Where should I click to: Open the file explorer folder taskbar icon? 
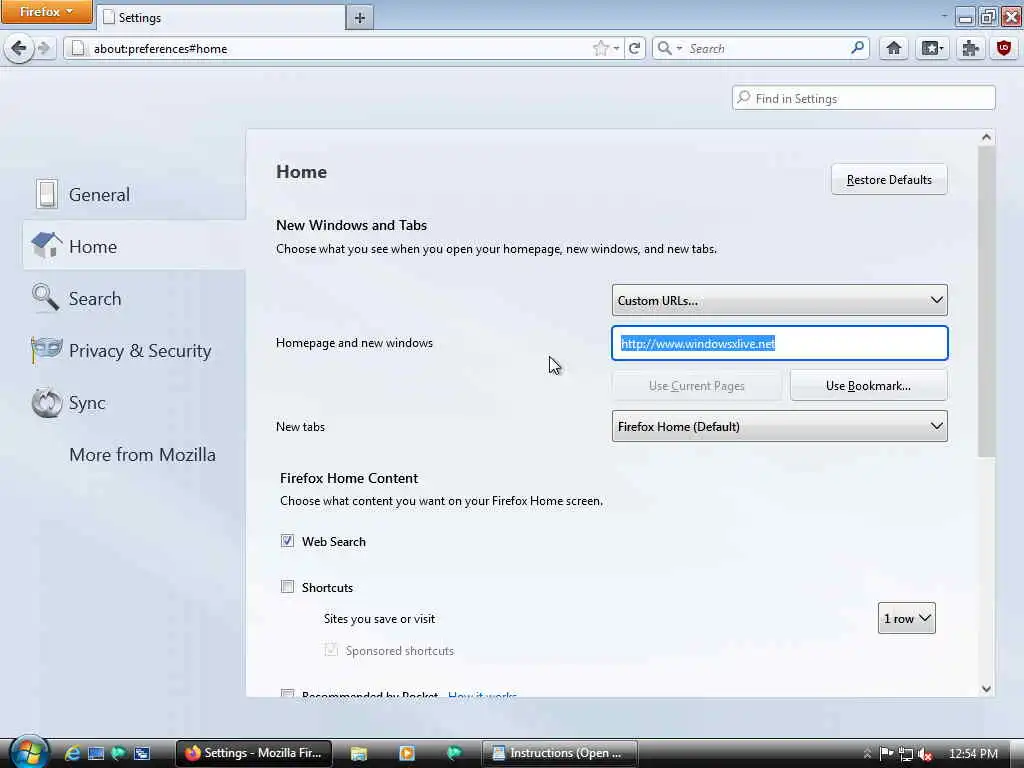point(359,753)
